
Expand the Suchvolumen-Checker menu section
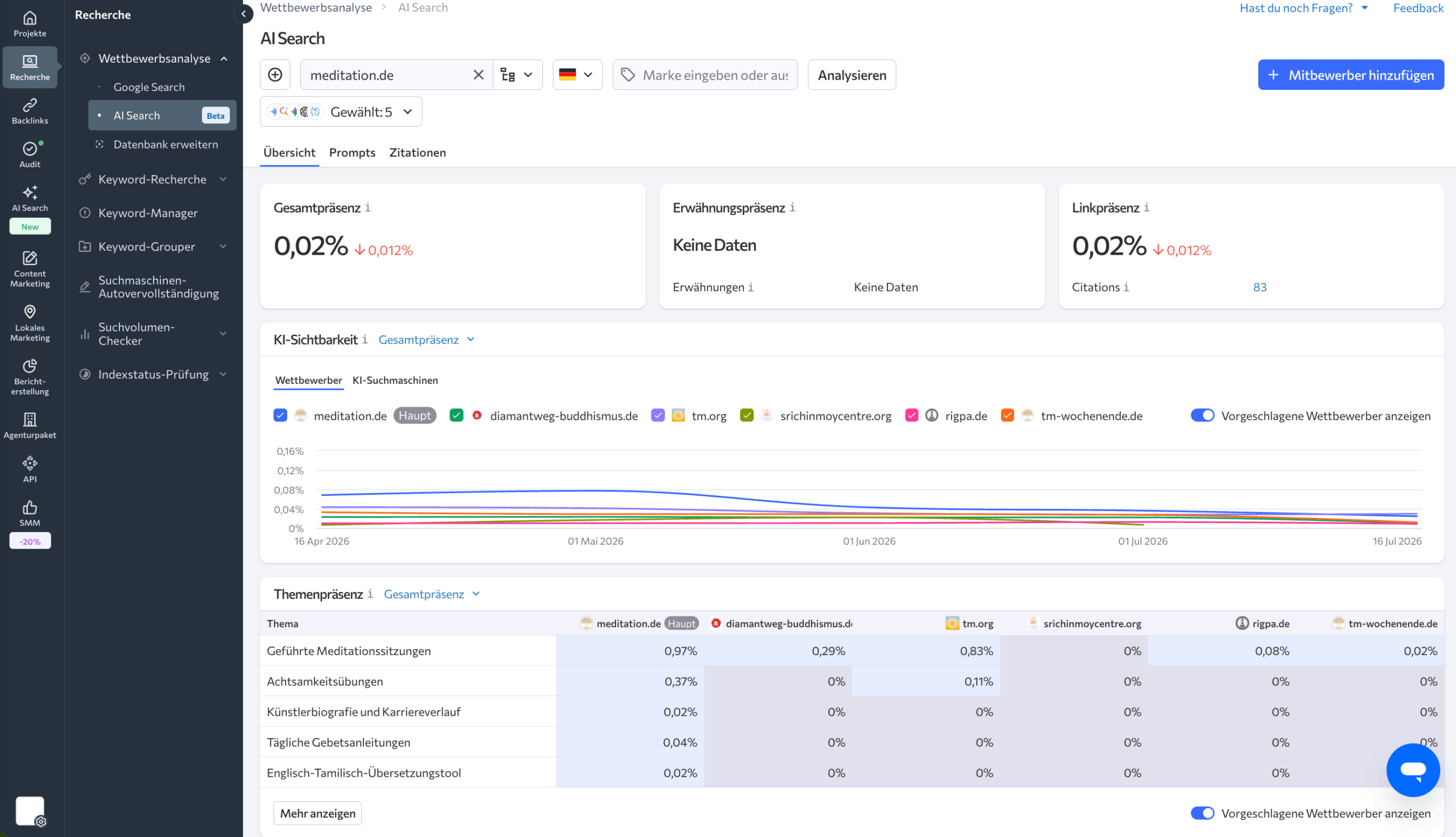[223, 333]
